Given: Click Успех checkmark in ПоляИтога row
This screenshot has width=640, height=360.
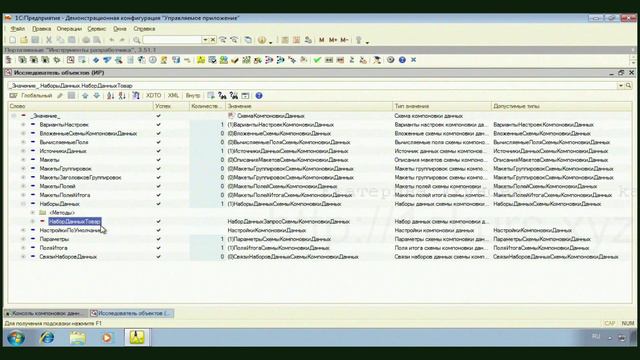Looking at the screenshot, I should pyautogui.click(x=158, y=248).
